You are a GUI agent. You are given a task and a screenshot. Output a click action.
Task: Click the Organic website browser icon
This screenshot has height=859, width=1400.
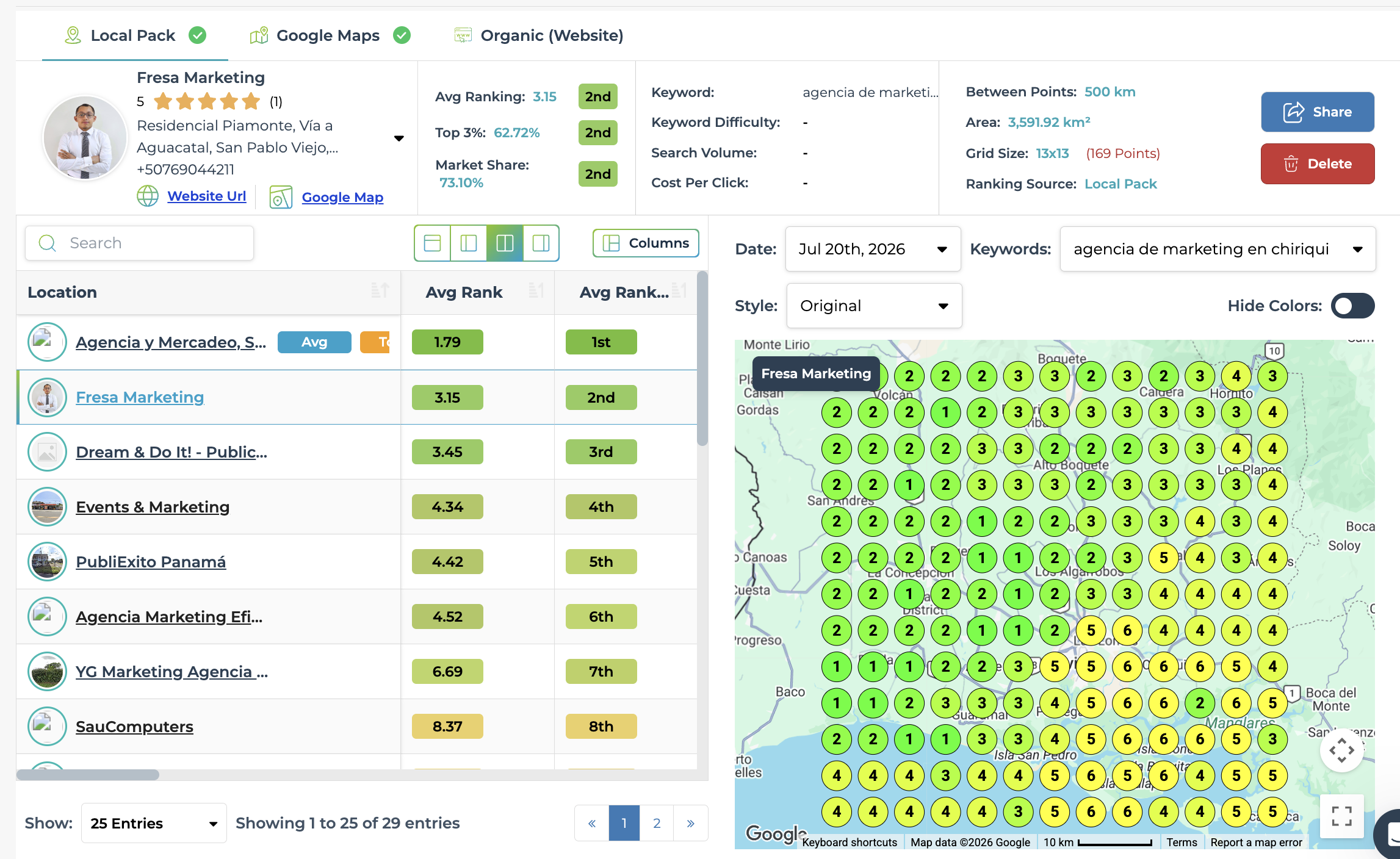(x=463, y=35)
